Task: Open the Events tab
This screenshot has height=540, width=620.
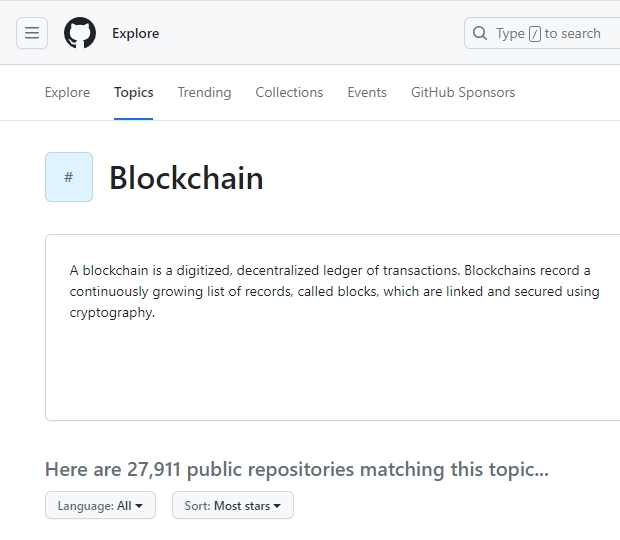Action: pos(367,92)
